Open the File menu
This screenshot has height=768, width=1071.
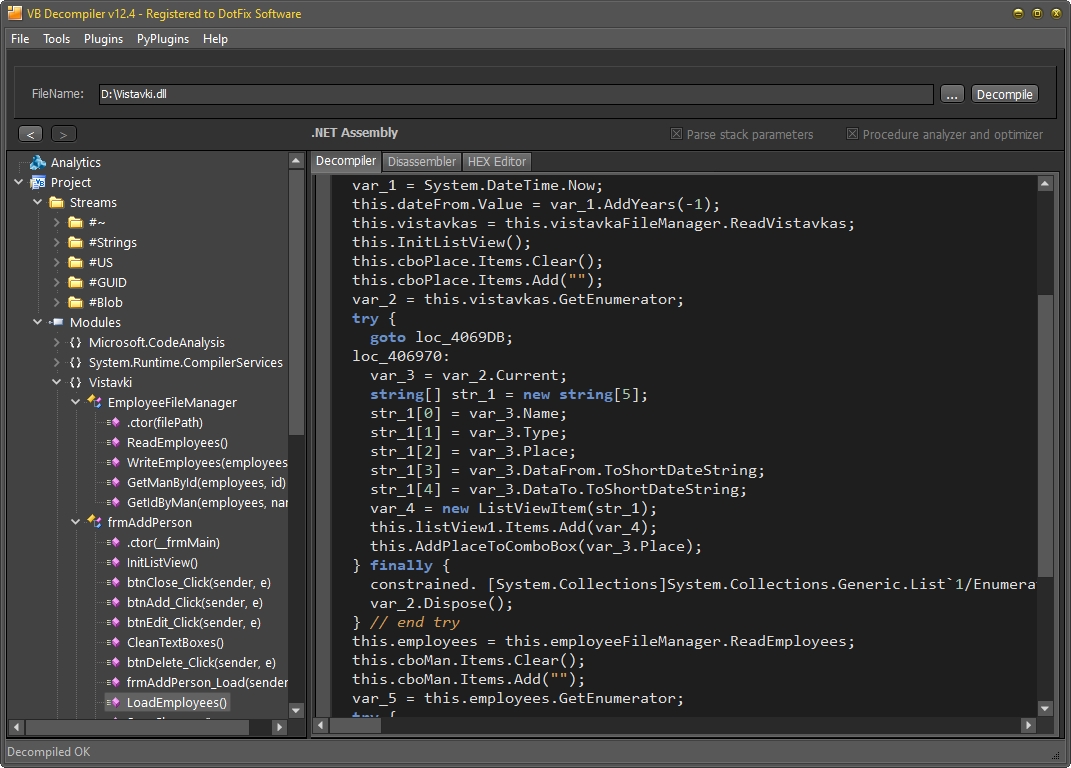pyautogui.click(x=20, y=39)
